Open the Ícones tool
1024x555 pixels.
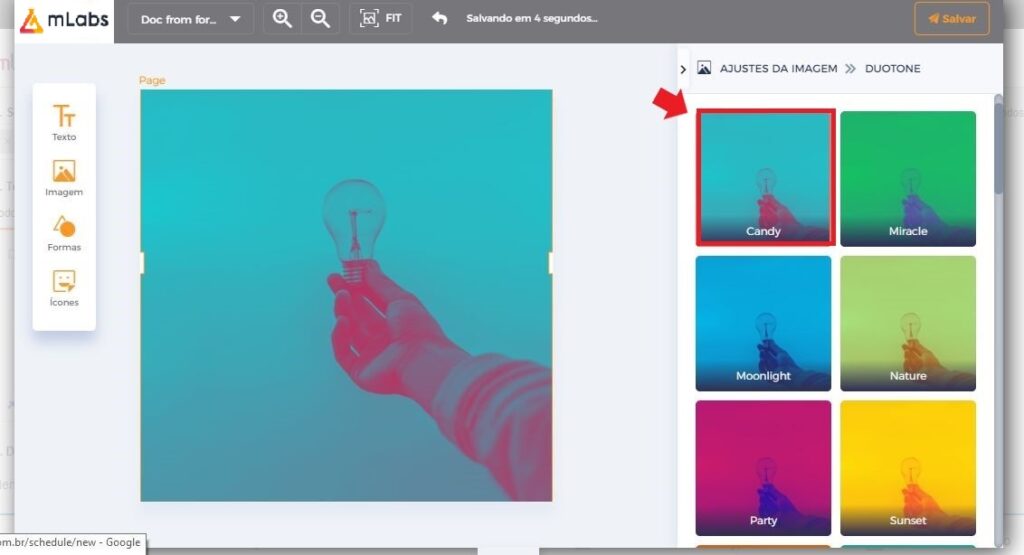(64, 288)
